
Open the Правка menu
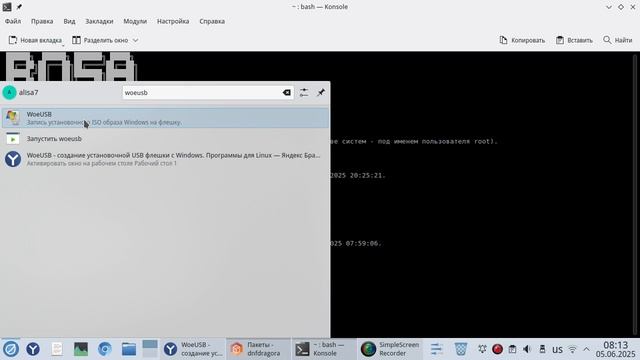[42, 21]
